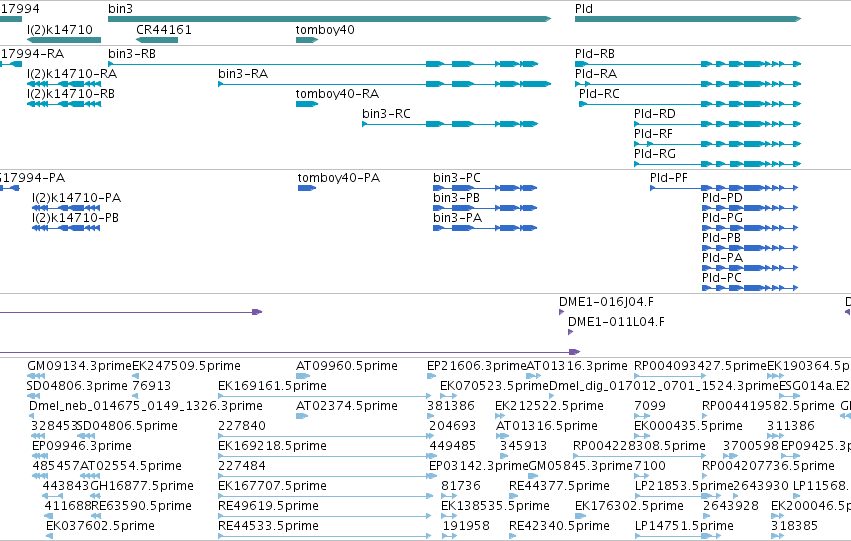This screenshot has width=851, height=541.
Task: Click the Pld-PF protein label
Action: (x=669, y=178)
